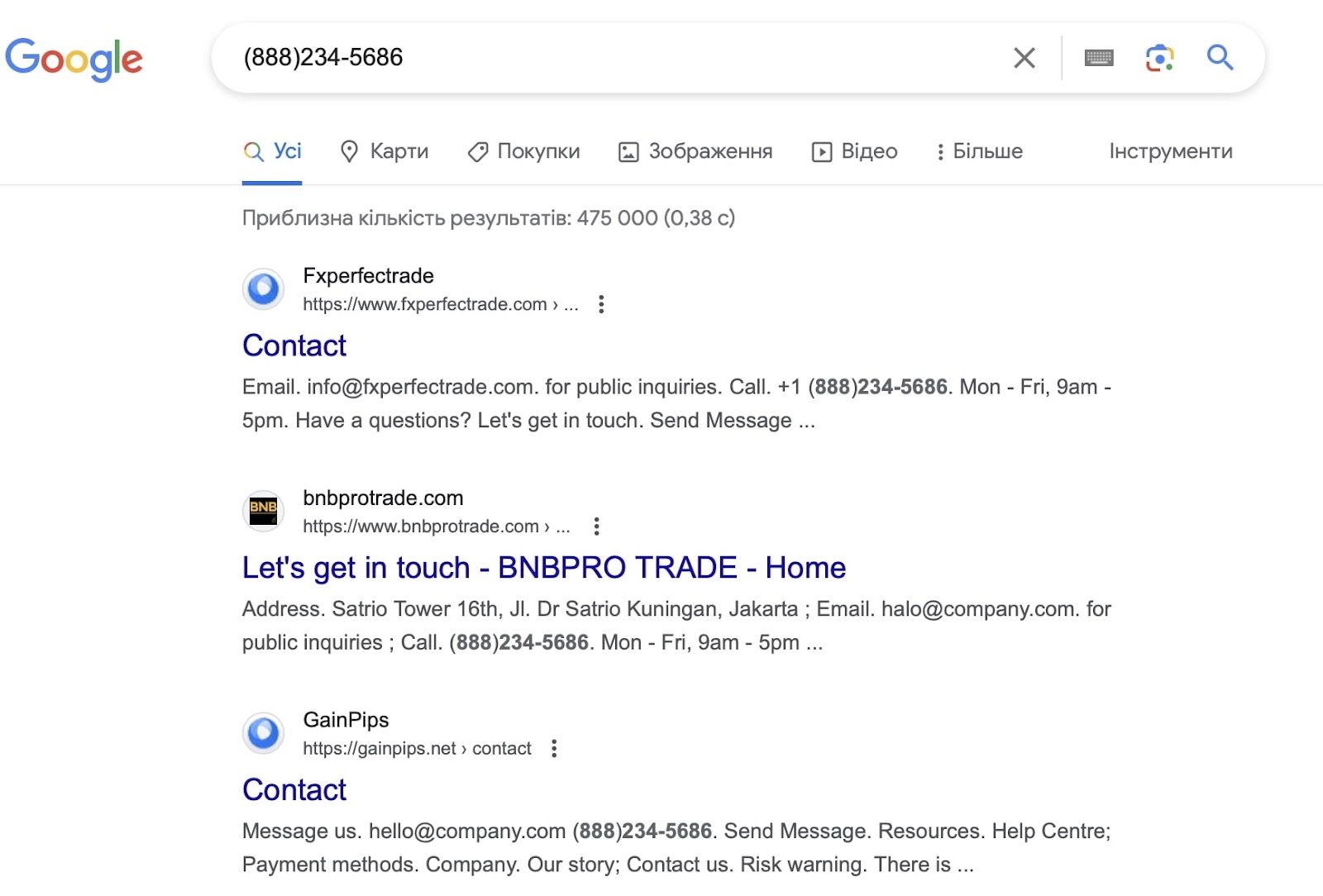
Task: Click the magnifying glass search button
Action: [x=1220, y=58]
